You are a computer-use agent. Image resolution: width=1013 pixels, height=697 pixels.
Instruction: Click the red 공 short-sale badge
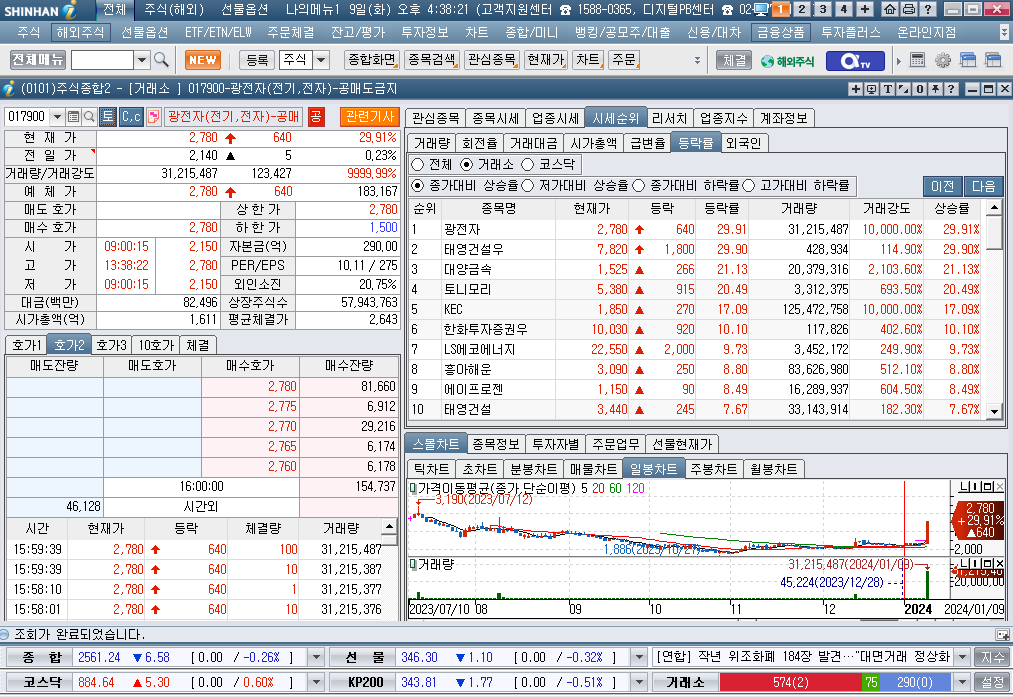click(315, 117)
